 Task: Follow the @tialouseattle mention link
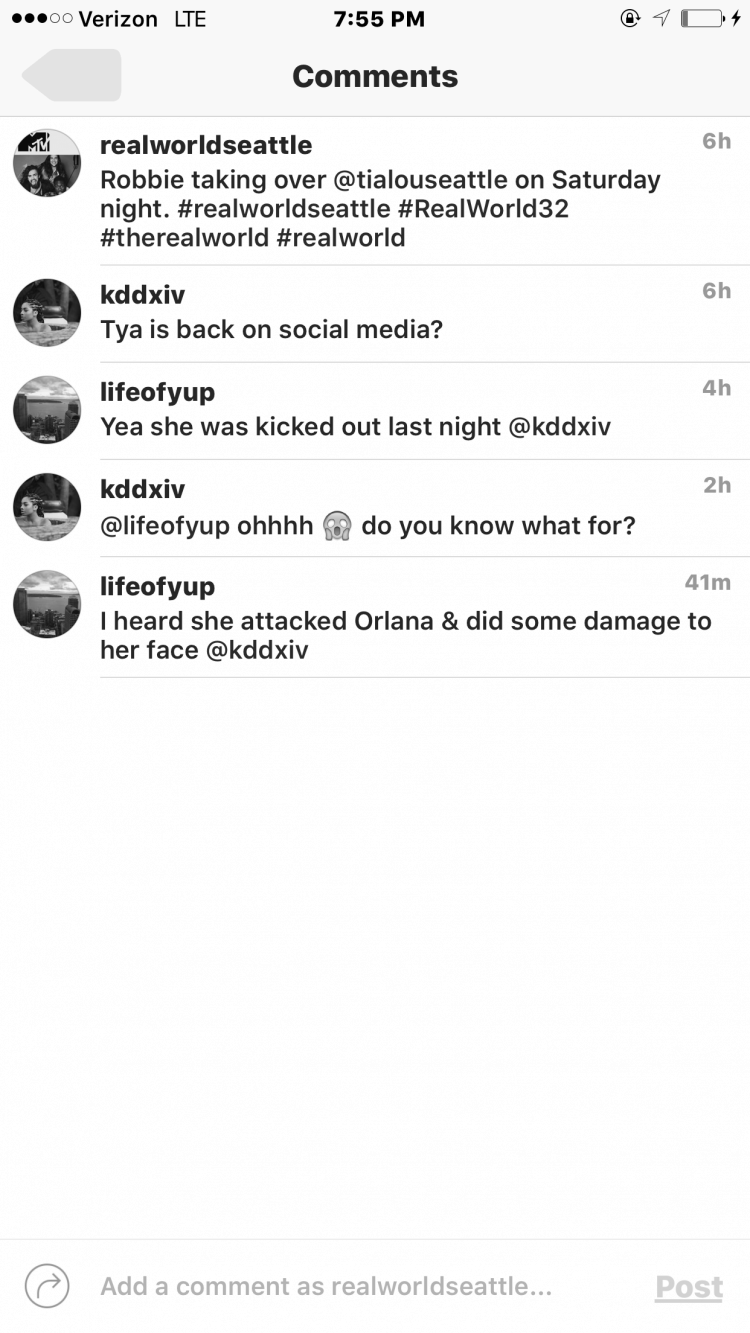point(428,180)
